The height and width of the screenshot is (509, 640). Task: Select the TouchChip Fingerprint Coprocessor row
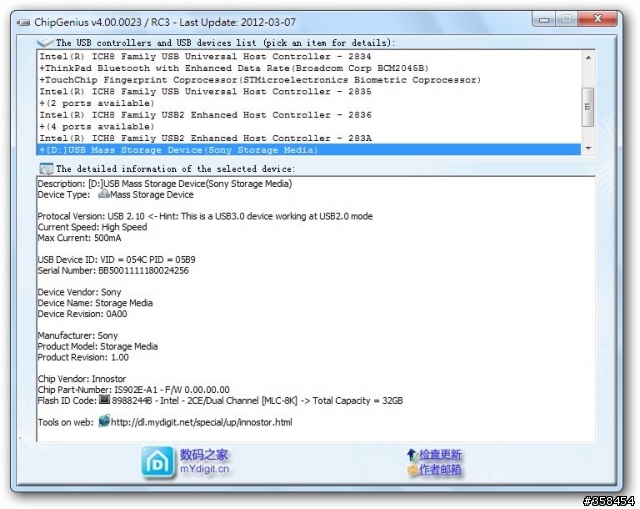coord(309,80)
